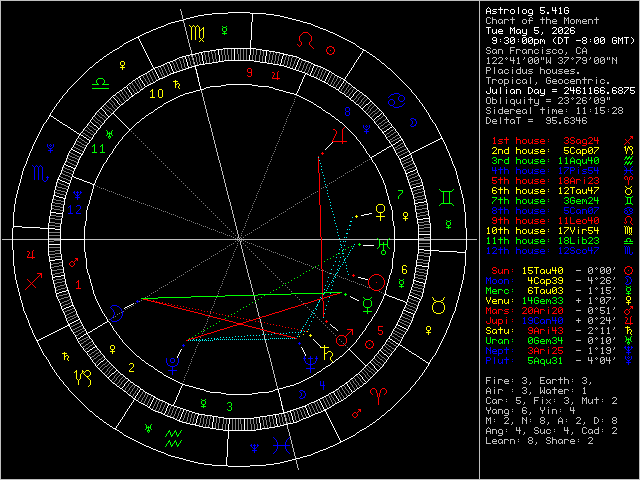Click 'Chart of the Moment' heading
The width and height of the screenshot is (640, 480).
[542, 21]
